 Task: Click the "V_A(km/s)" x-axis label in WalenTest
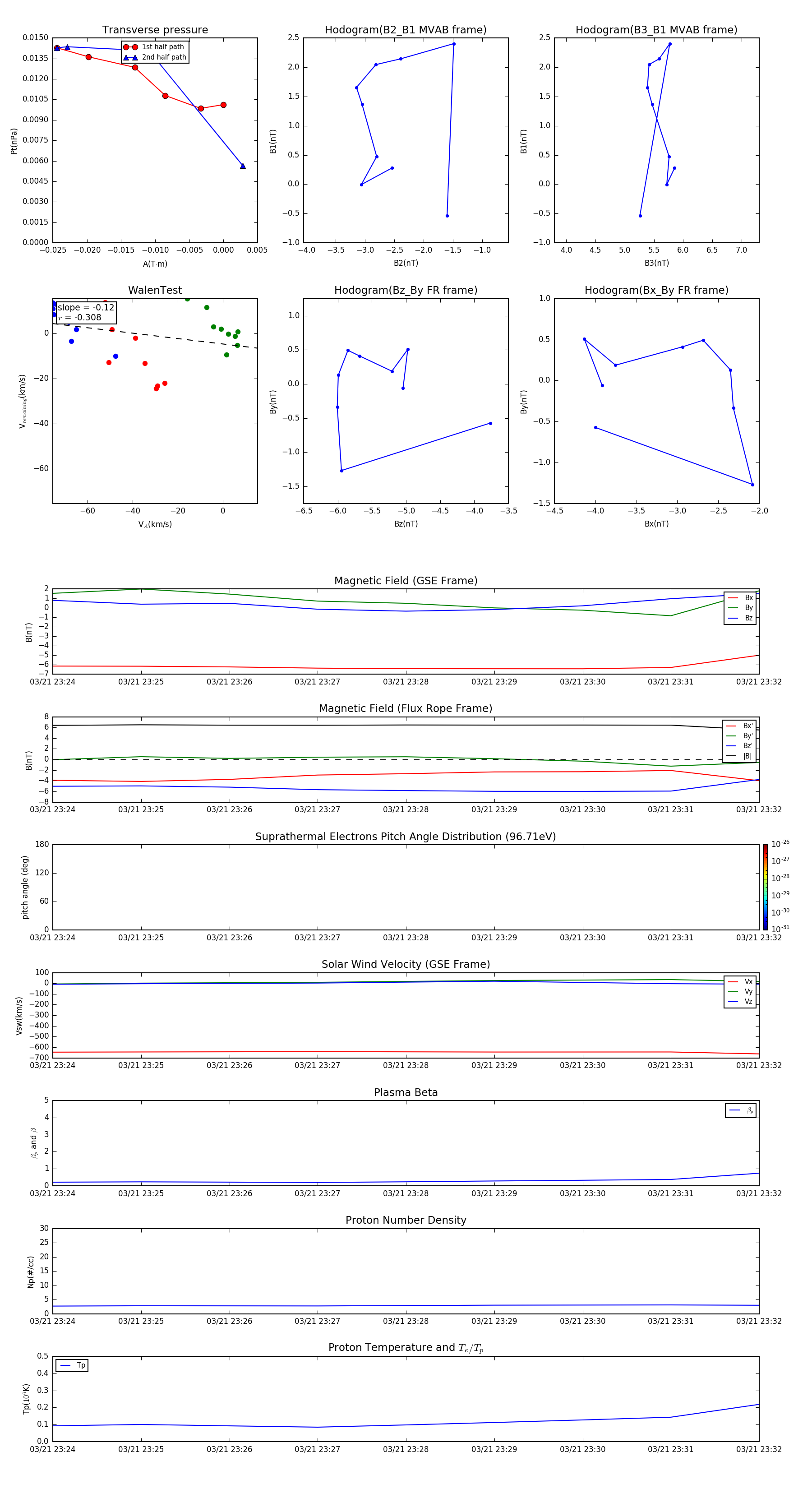click(155, 525)
